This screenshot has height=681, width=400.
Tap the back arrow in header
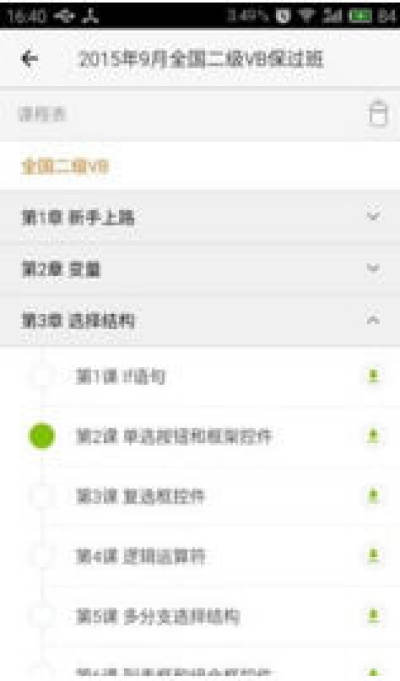pos(30,59)
